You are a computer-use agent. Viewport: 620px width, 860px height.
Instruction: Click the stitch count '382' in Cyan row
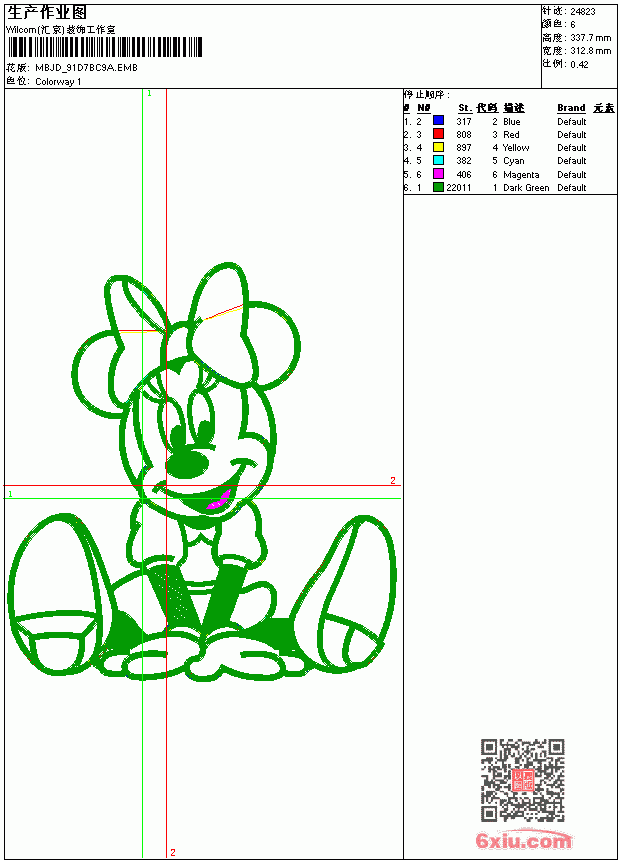coord(464,161)
